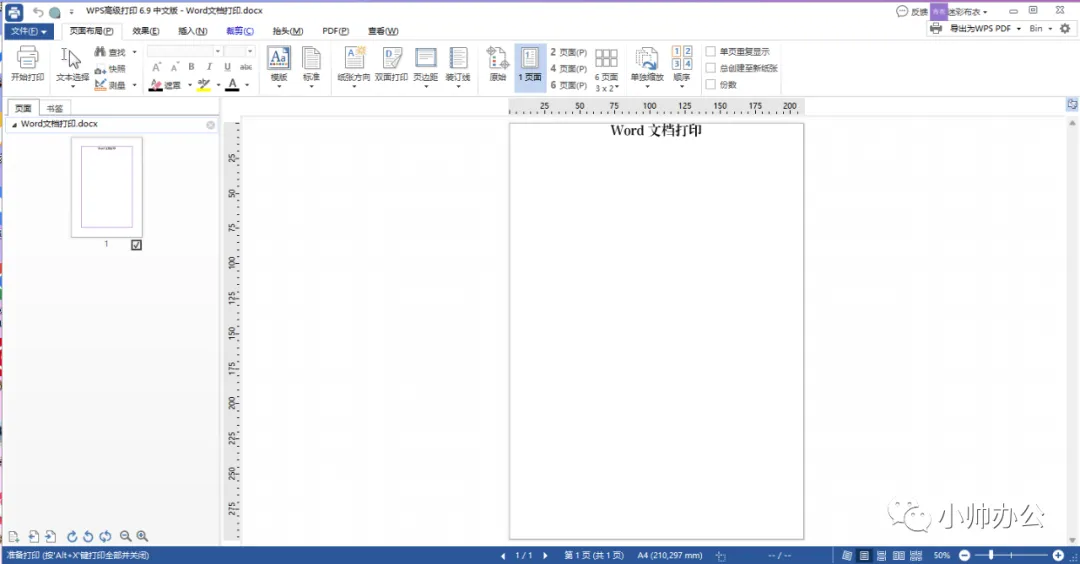Switch to the 查看(W) ribbon tab

[x=383, y=31]
